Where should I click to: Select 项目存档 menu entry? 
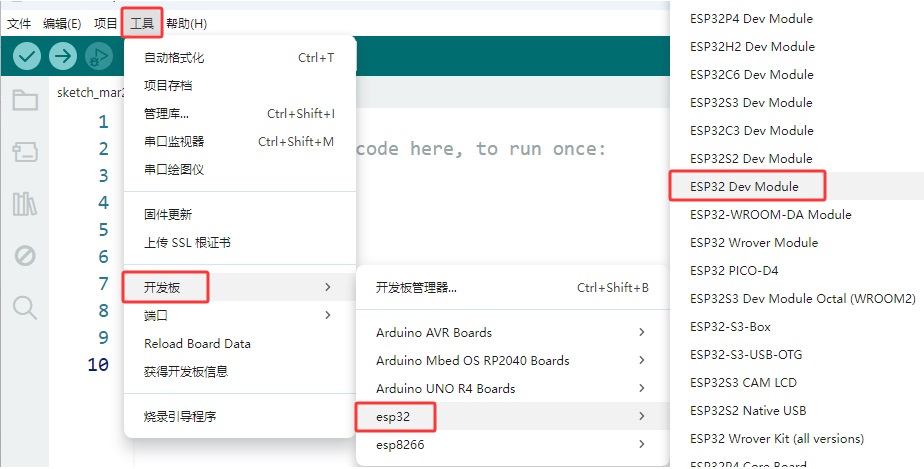(x=240, y=85)
